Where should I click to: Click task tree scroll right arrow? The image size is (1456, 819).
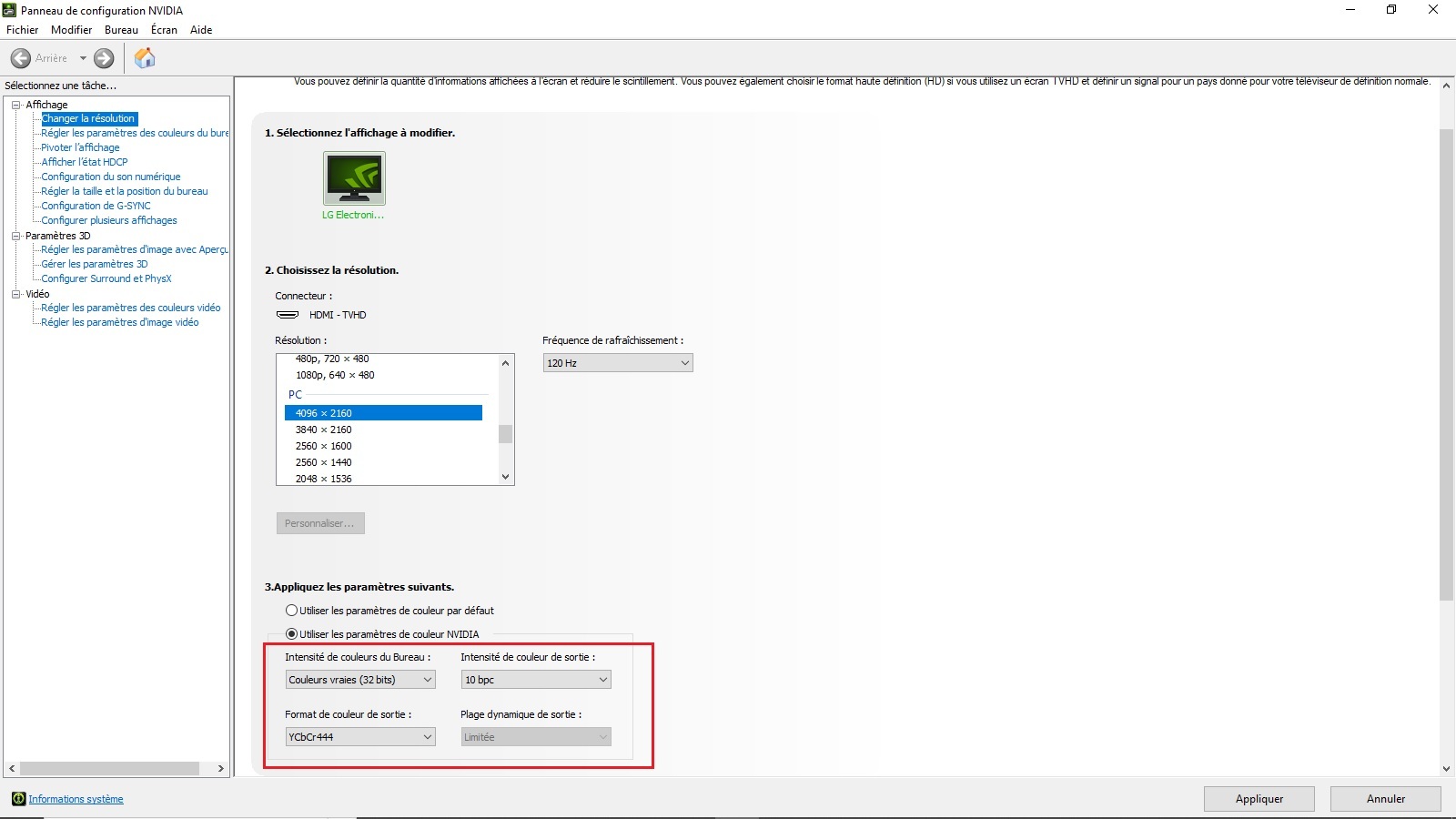click(x=220, y=769)
